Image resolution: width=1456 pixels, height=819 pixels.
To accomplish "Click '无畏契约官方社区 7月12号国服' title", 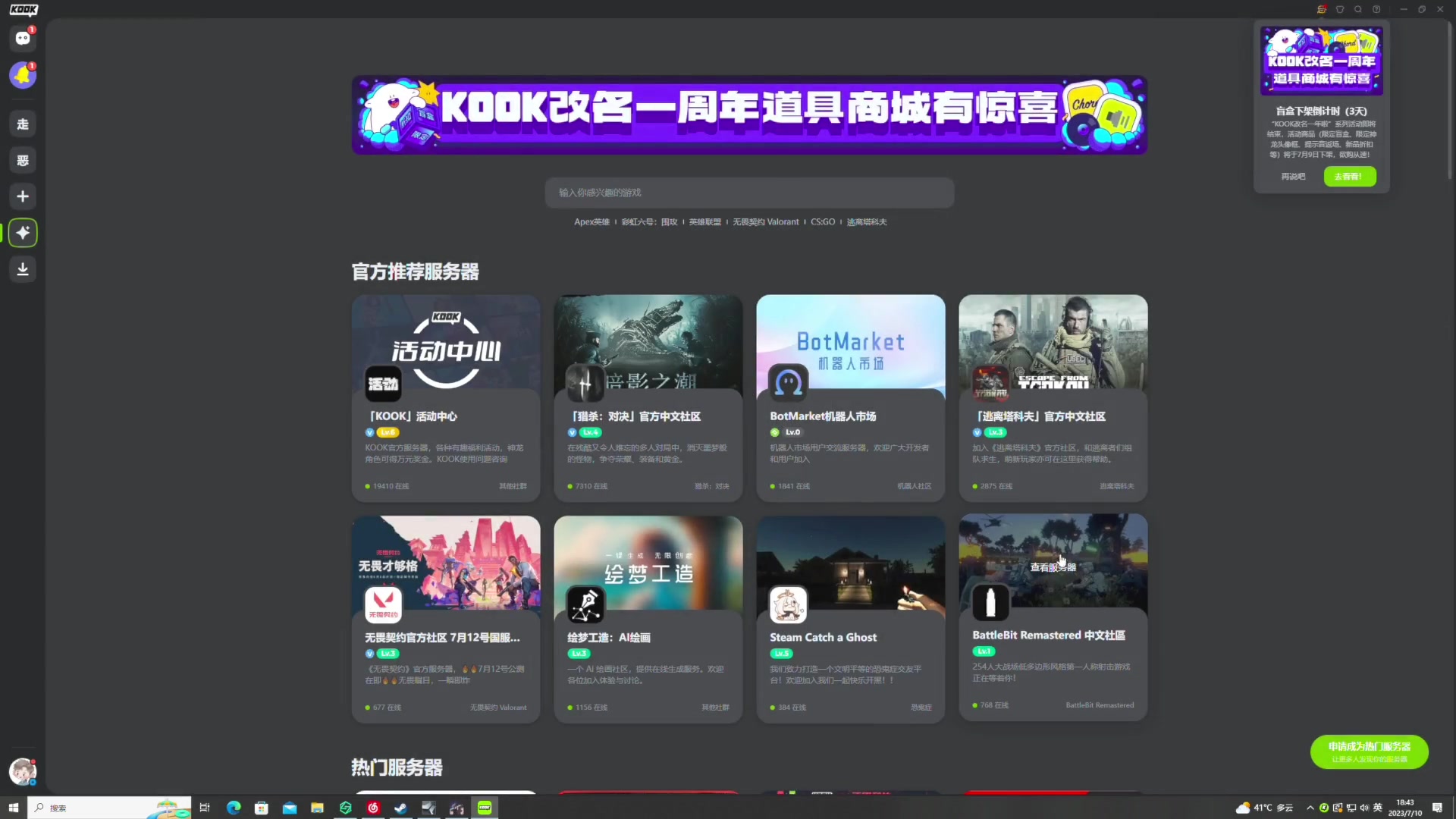I will [x=443, y=638].
